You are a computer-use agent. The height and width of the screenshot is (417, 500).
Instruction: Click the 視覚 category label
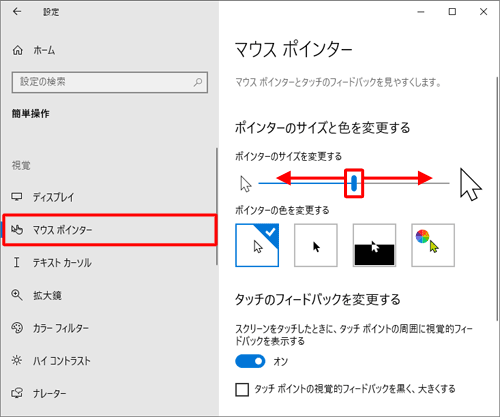coord(21,165)
